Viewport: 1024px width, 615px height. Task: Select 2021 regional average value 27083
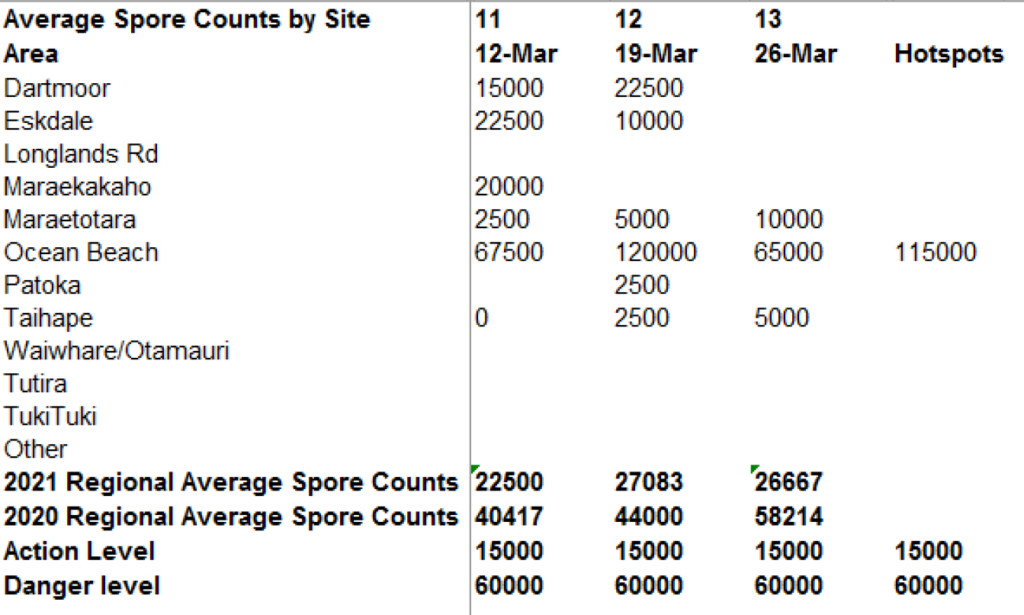coord(649,483)
